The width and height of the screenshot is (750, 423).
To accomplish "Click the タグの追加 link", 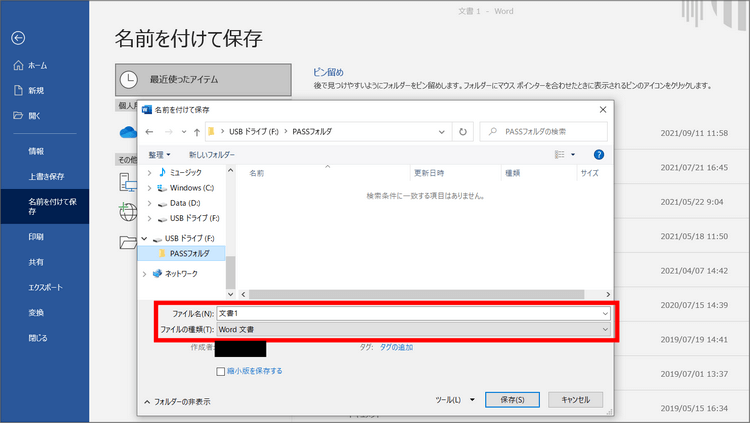I will click(x=392, y=346).
